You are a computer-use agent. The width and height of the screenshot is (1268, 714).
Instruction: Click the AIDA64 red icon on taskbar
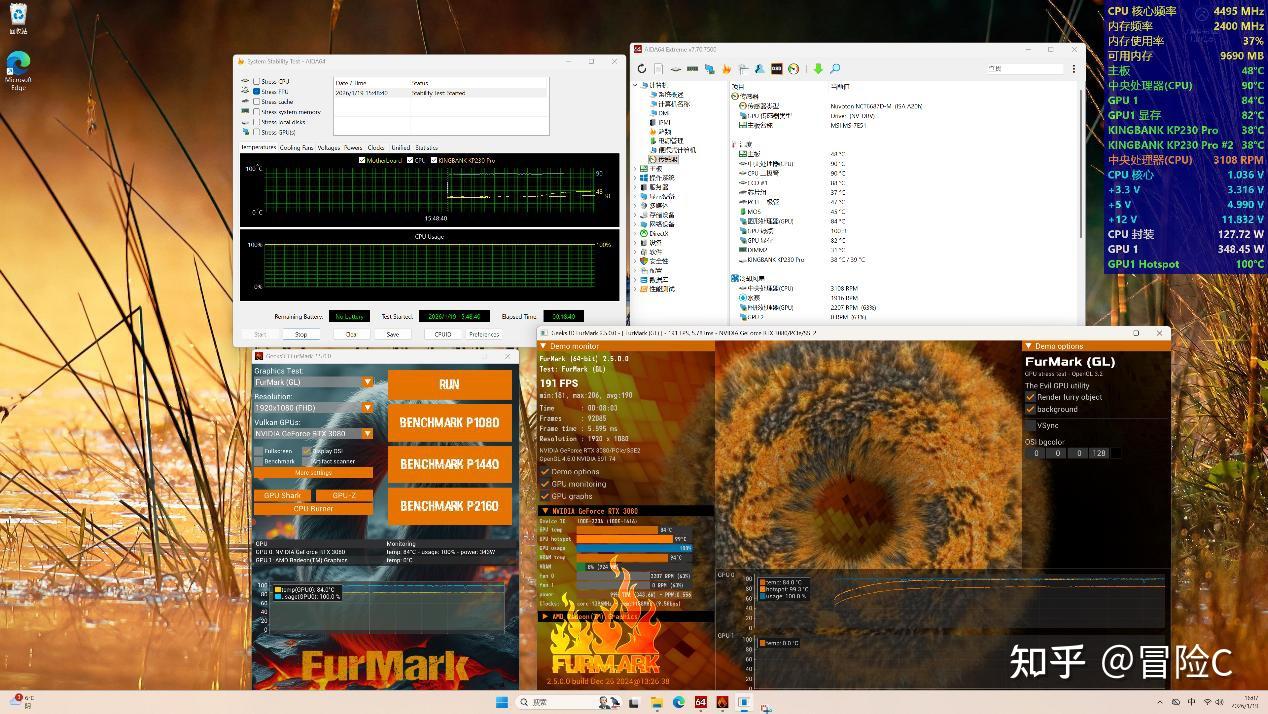pos(700,702)
